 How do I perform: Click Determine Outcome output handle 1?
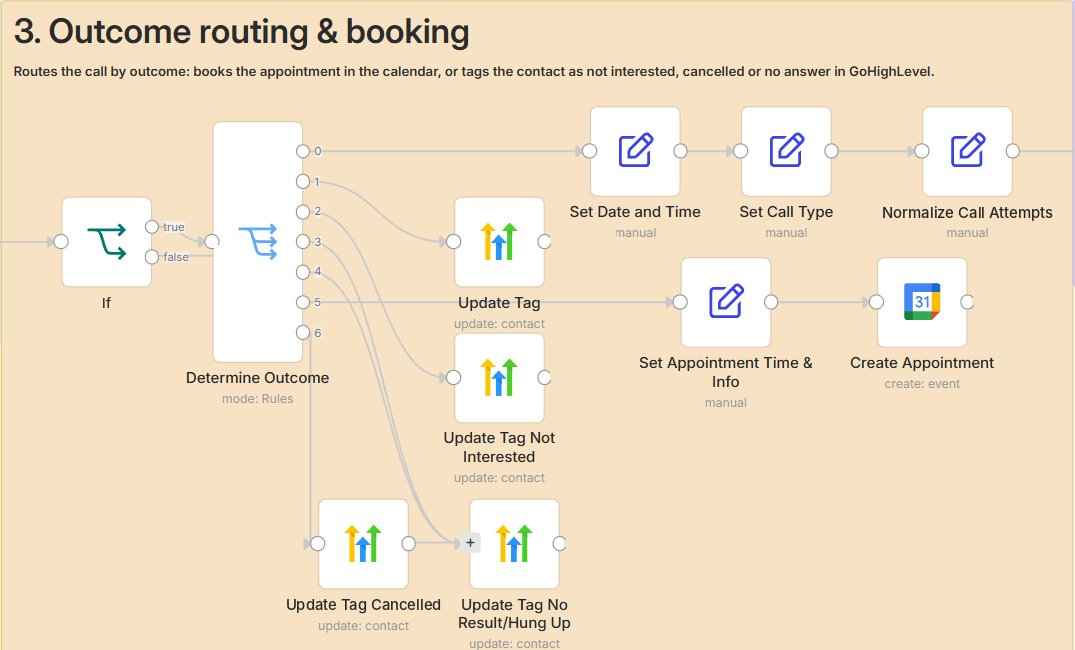[x=303, y=182]
